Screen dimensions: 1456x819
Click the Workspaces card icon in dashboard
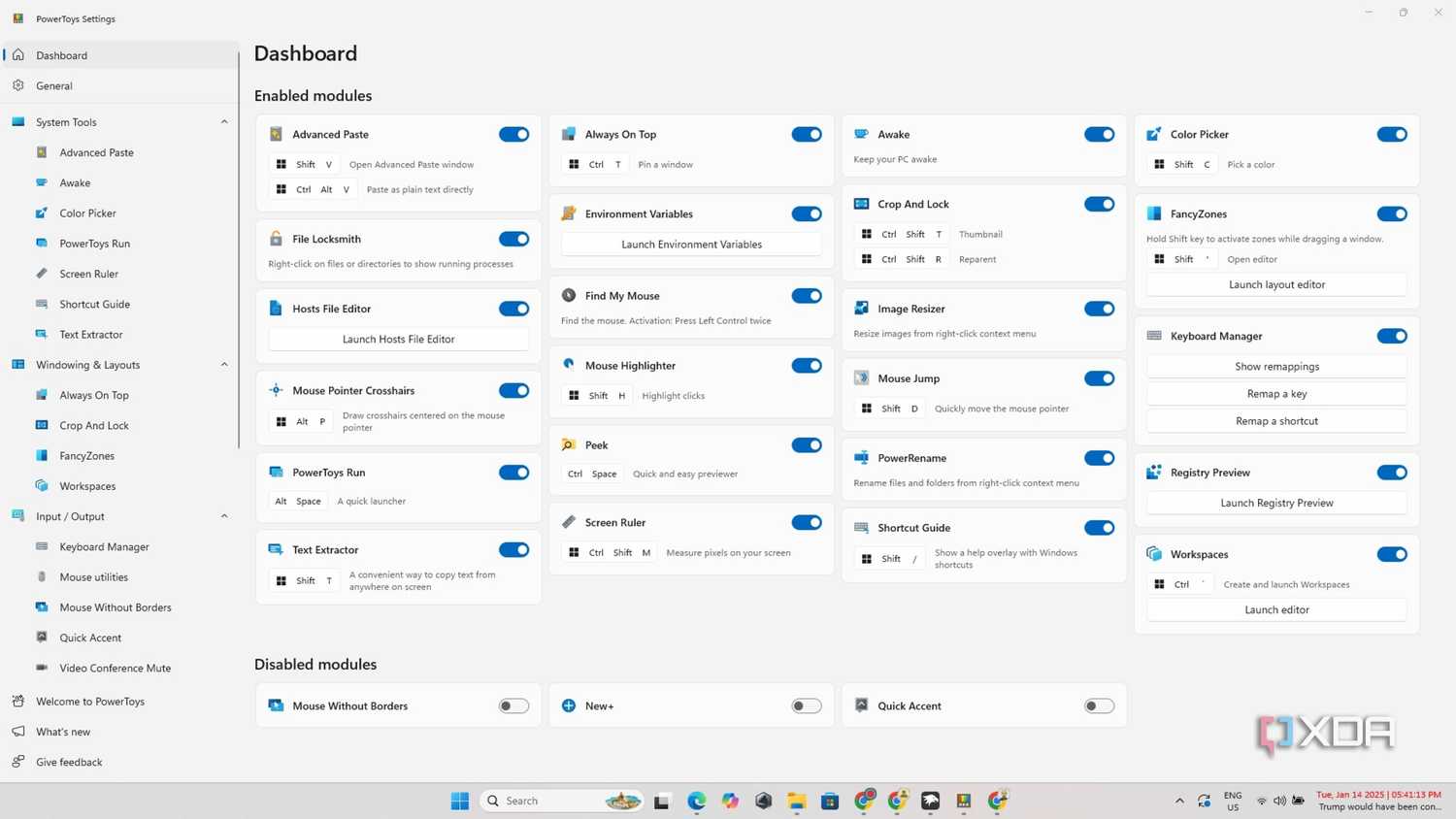(x=1154, y=554)
